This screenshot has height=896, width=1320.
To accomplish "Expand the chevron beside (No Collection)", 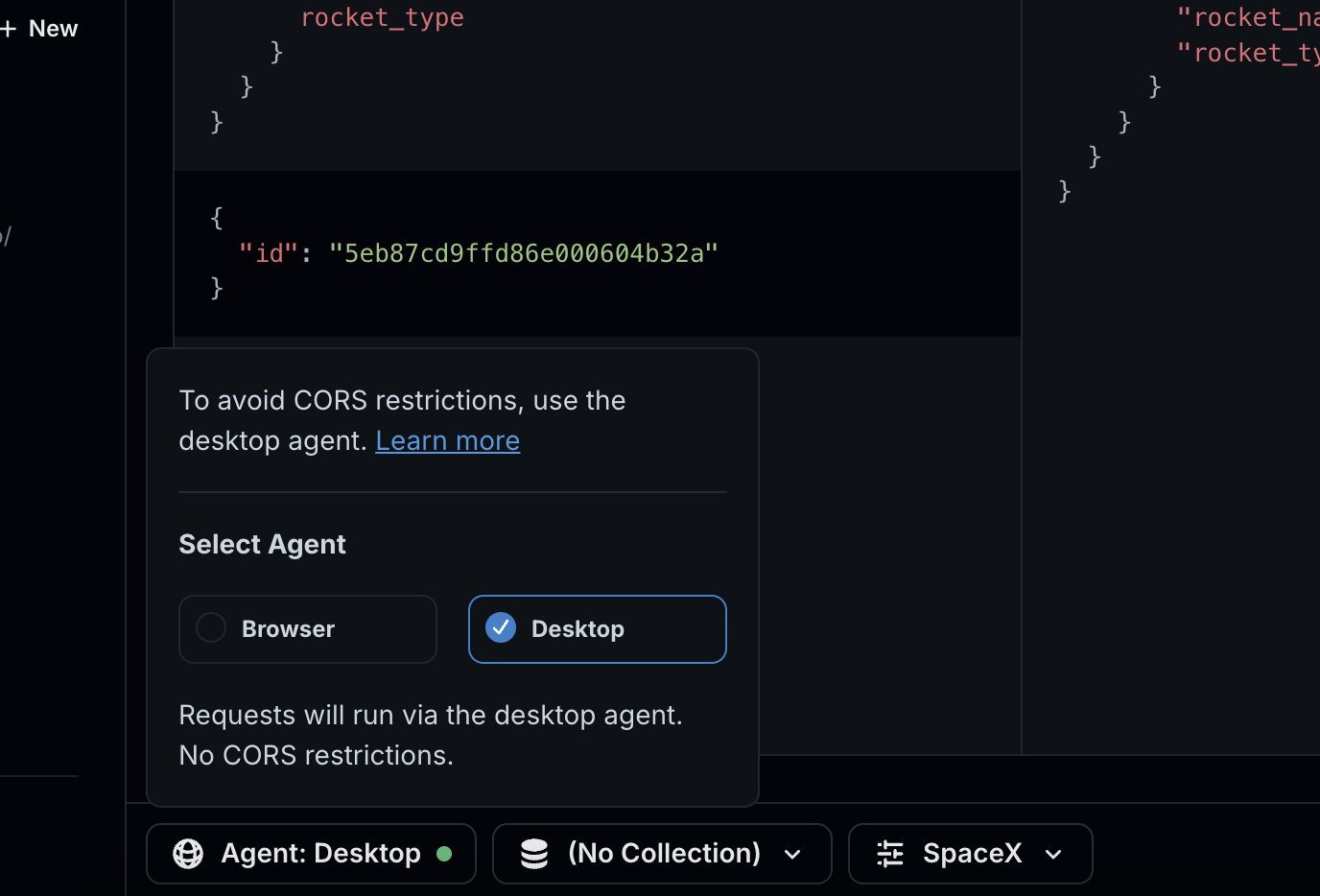I will [792, 854].
